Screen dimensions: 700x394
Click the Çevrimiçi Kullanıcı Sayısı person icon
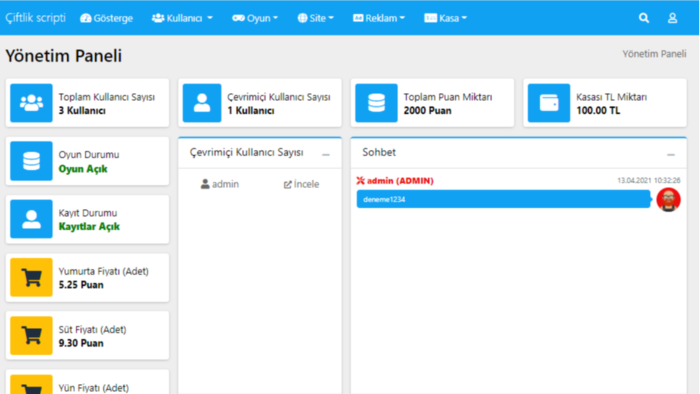(202, 103)
